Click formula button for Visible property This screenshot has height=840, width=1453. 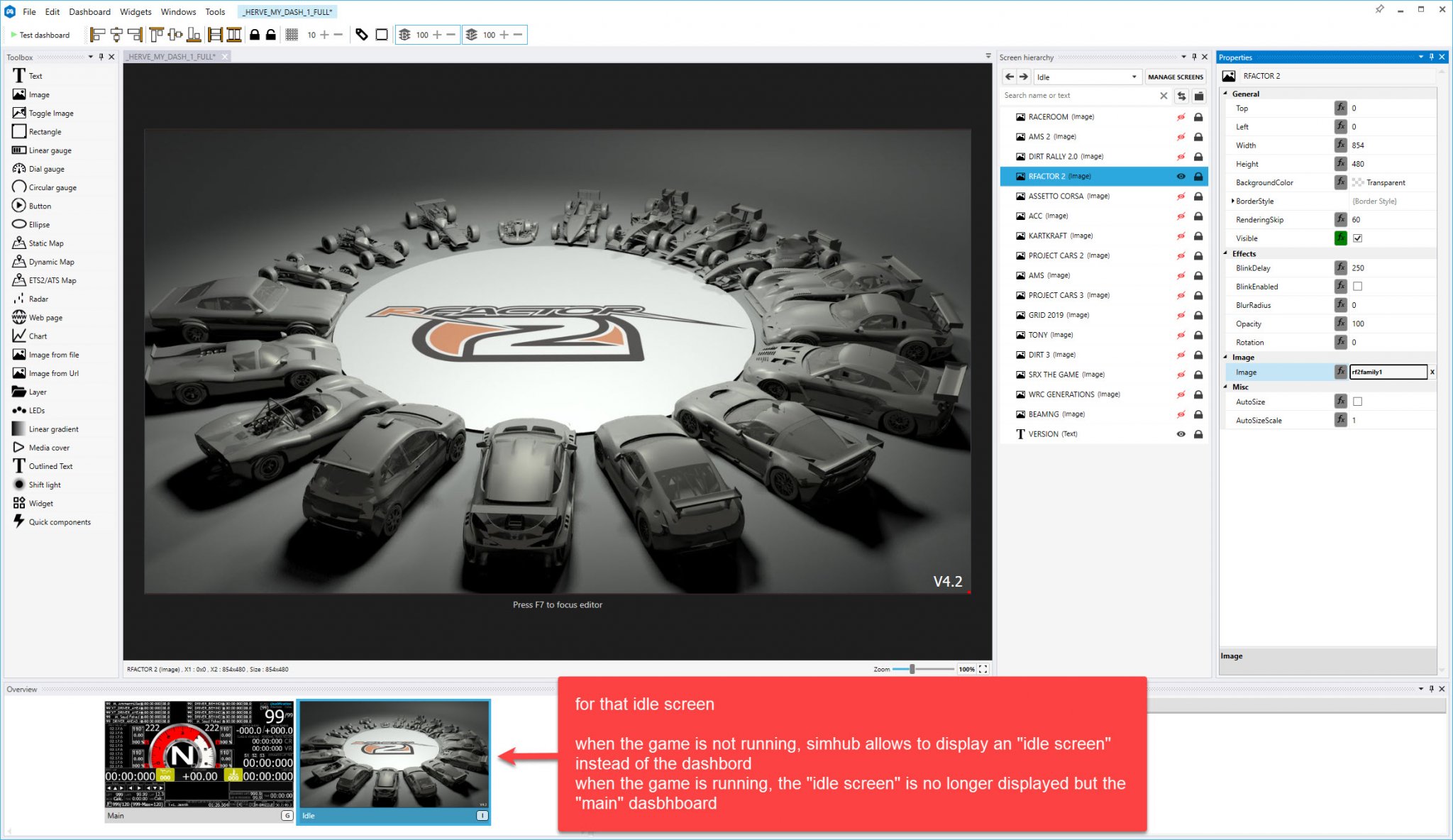(1340, 238)
